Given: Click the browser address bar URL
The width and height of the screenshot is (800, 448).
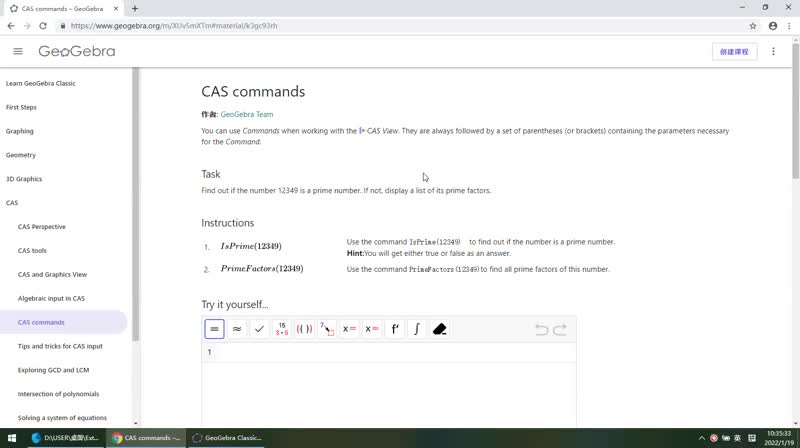Looking at the screenshot, I should 174,26.
